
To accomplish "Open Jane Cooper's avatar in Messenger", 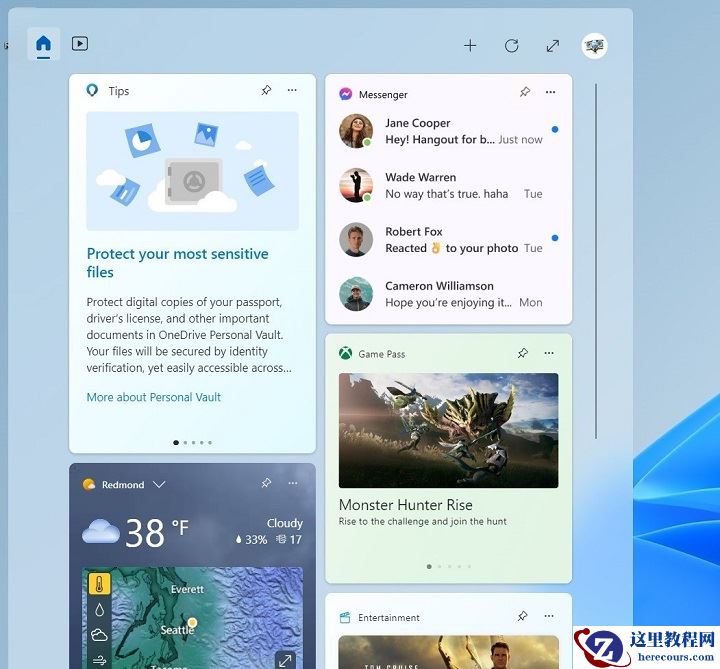I will pyautogui.click(x=356, y=131).
